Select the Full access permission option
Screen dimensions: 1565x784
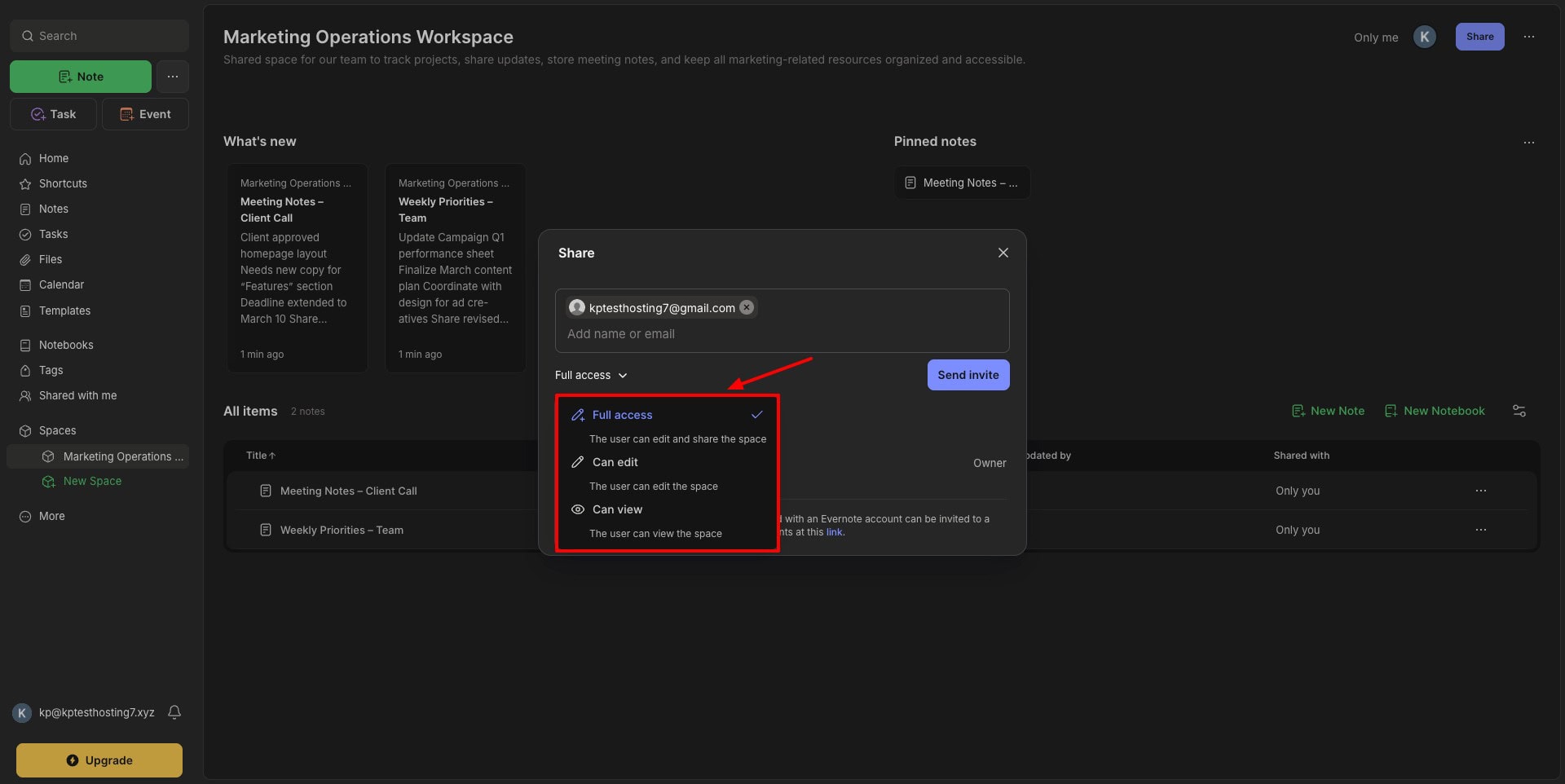pos(622,415)
